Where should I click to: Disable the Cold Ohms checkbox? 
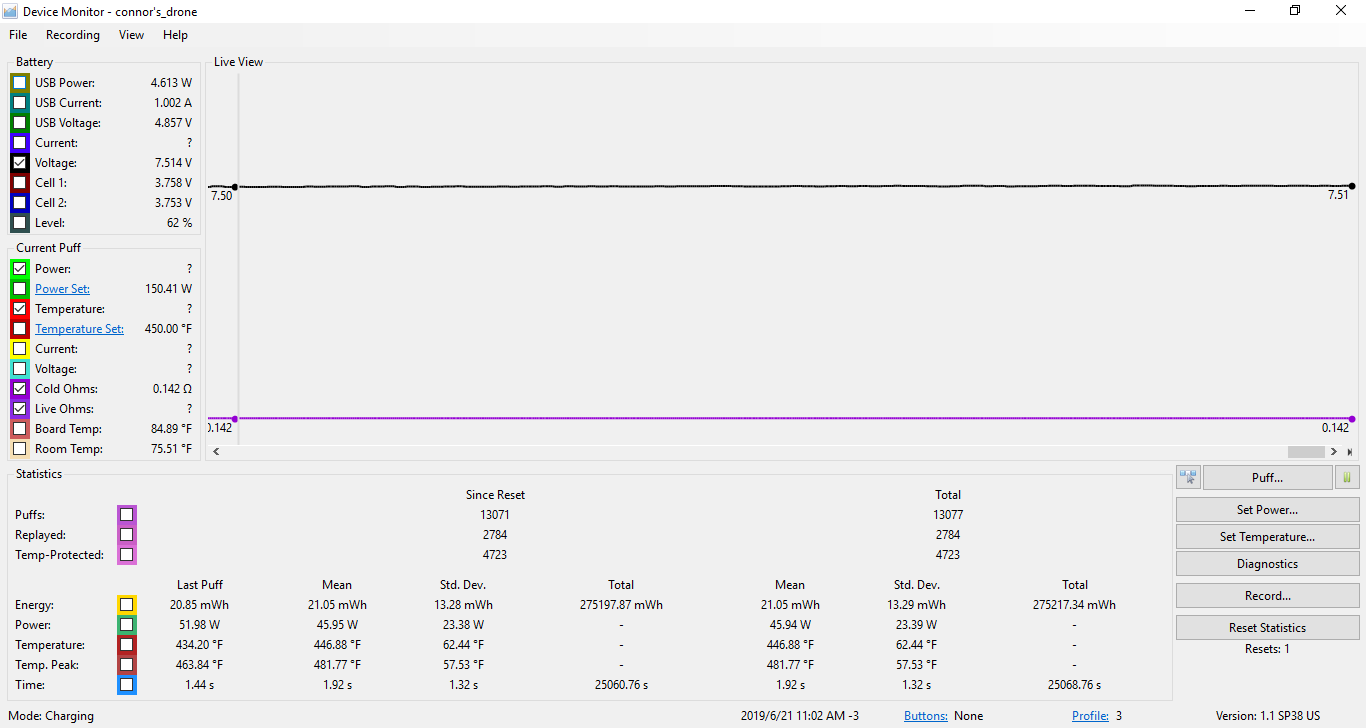click(x=20, y=389)
